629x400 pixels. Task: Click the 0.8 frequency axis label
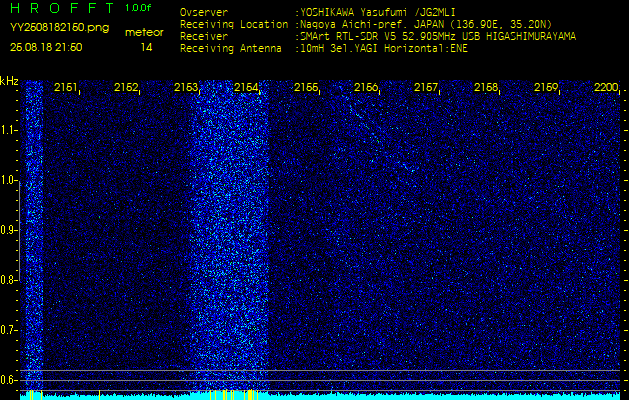[8, 280]
